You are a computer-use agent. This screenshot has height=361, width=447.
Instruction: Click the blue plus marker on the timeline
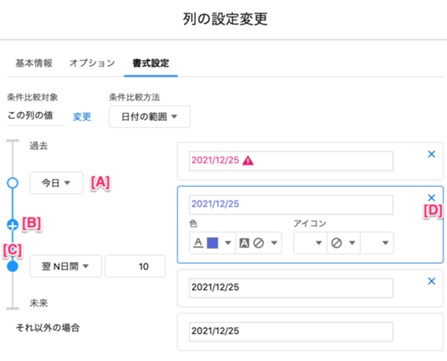[x=12, y=225]
